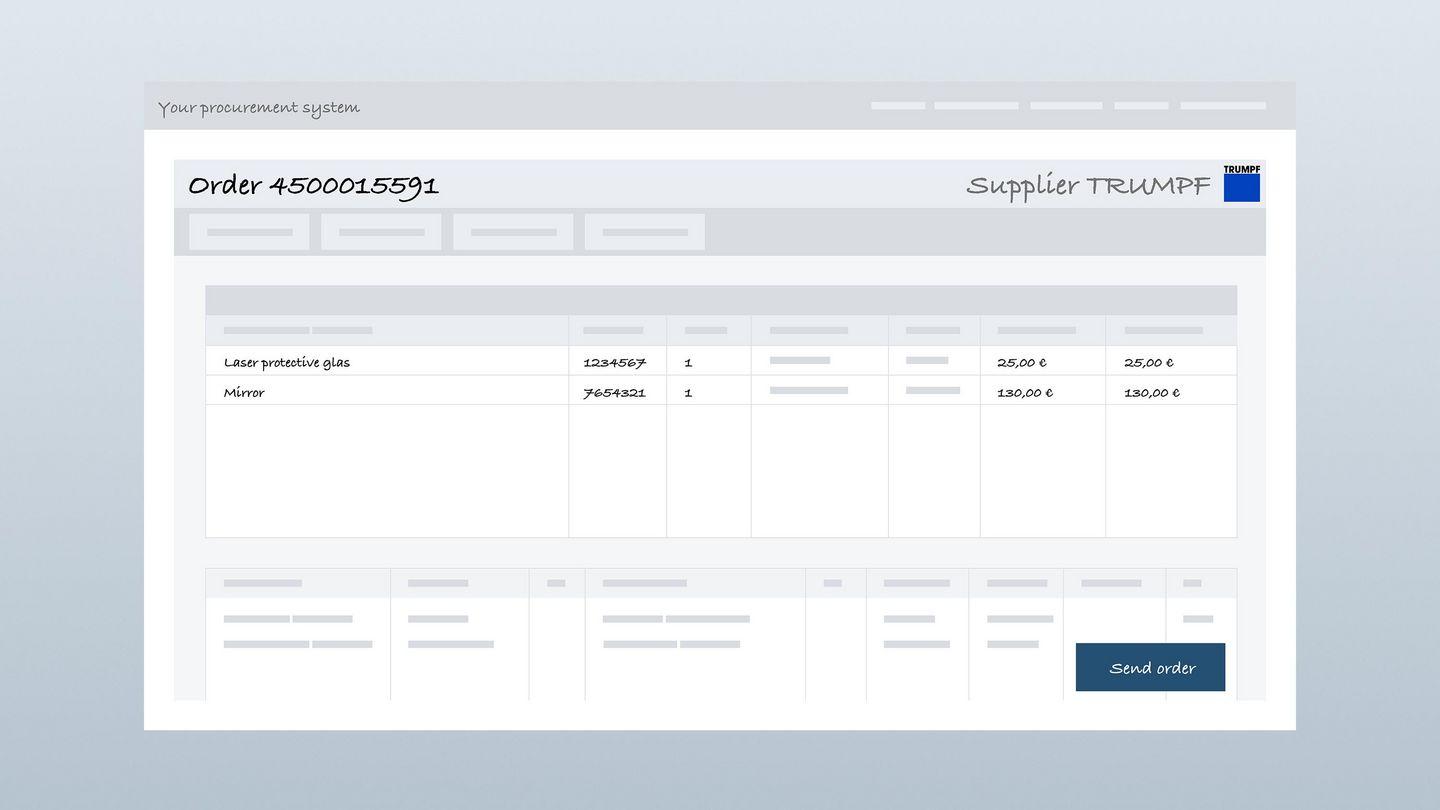Click the quantity cell of the Mirror row
1440x810 pixels.
click(687, 392)
